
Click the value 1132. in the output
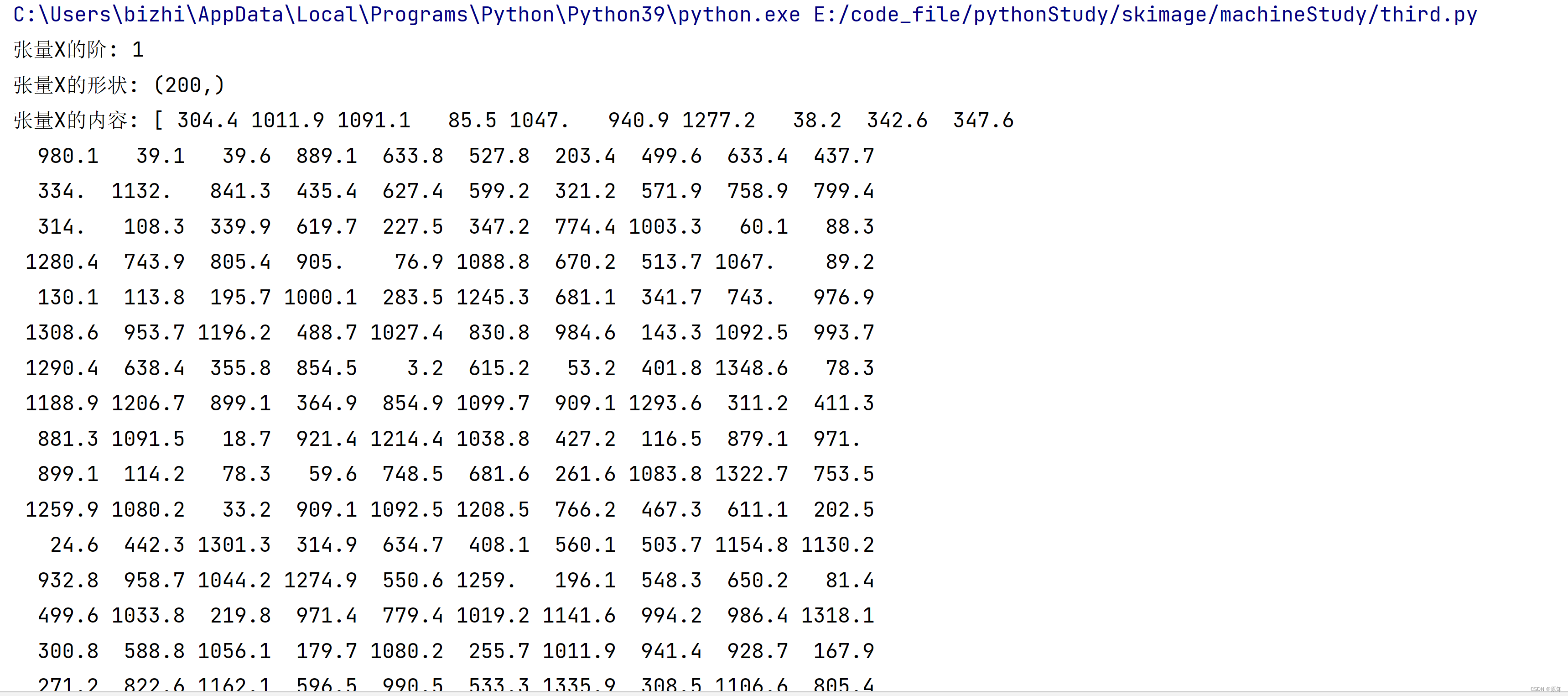click(140, 191)
